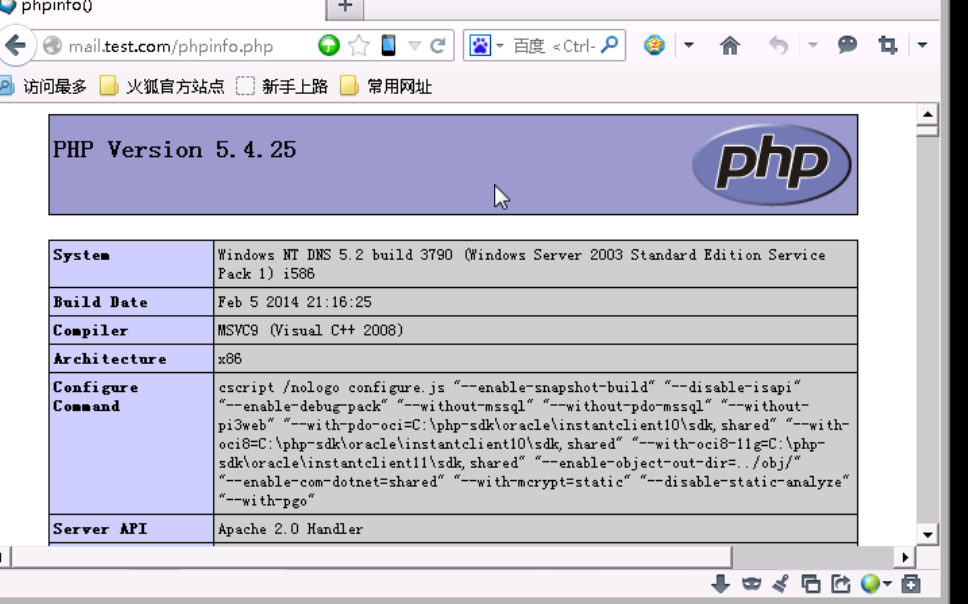Click the Compiler value MSVC9 (Visual C++ 2008)

[x=310, y=330]
